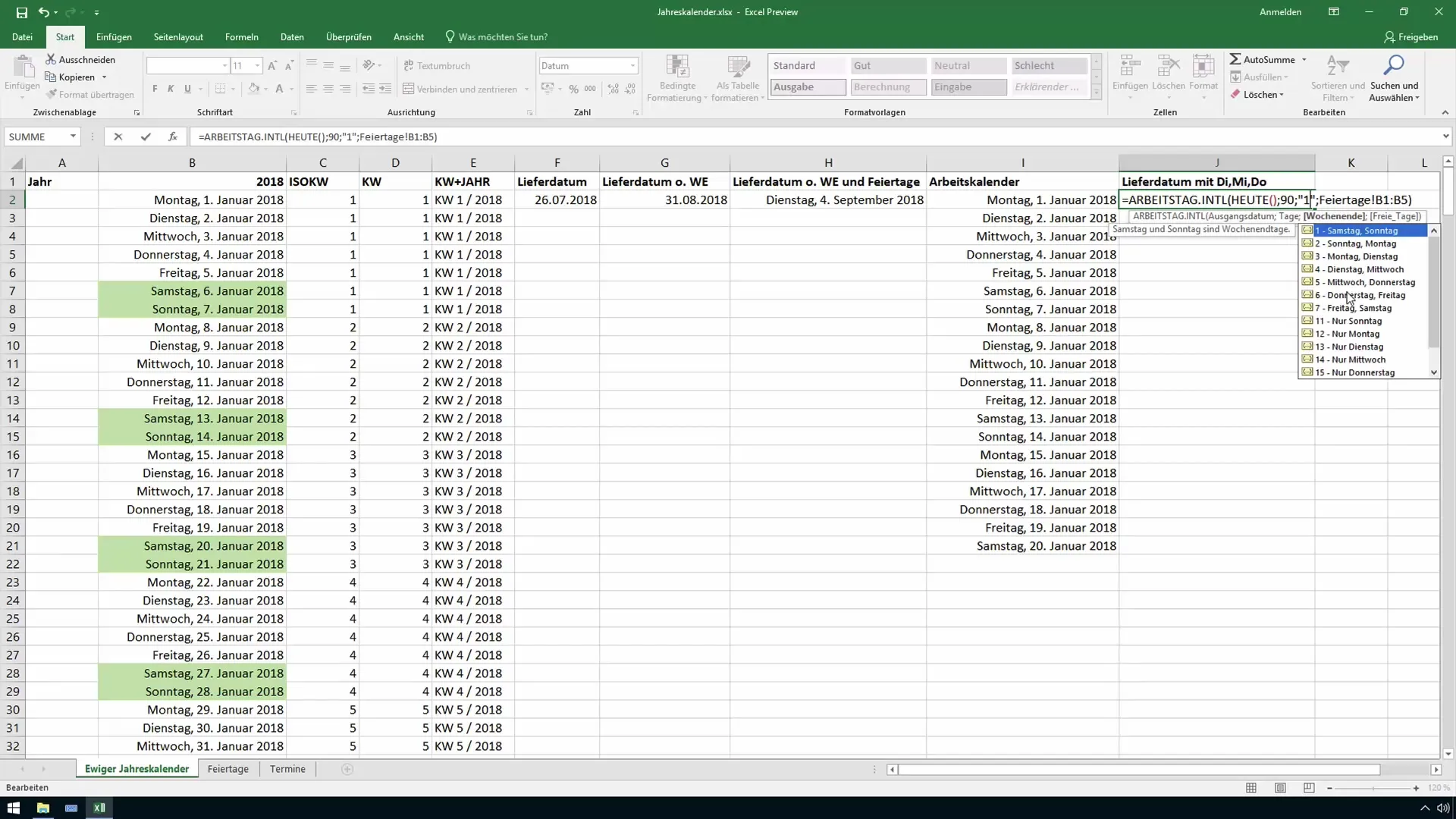The height and width of the screenshot is (819, 1456).
Task: Click add decimal place icon
Action: [613, 89]
